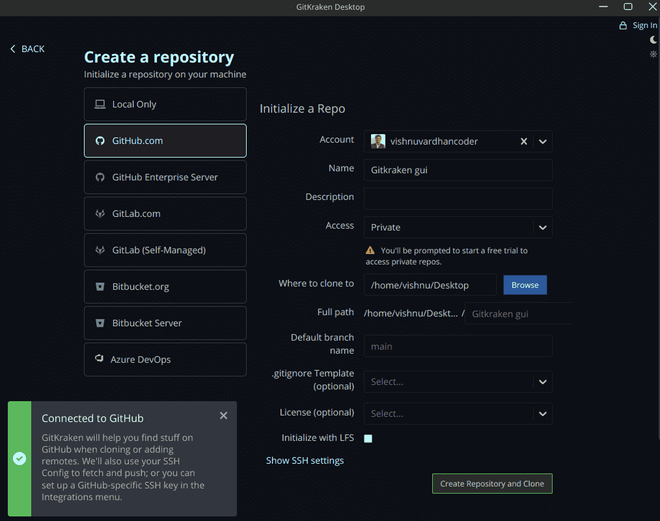
Task: Select the Azure DevOps option
Action: tap(165, 359)
